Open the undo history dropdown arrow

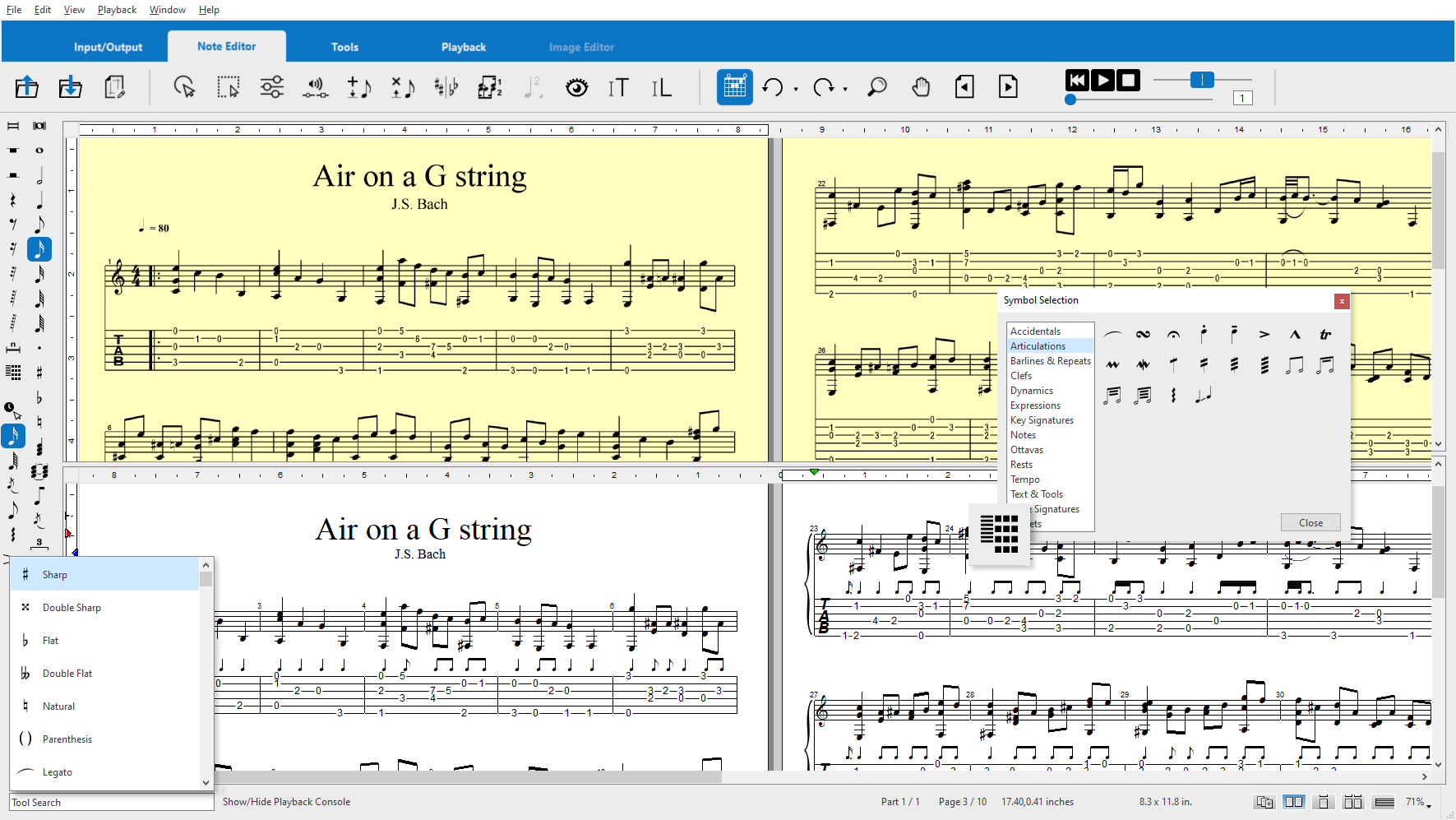(796, 89)
